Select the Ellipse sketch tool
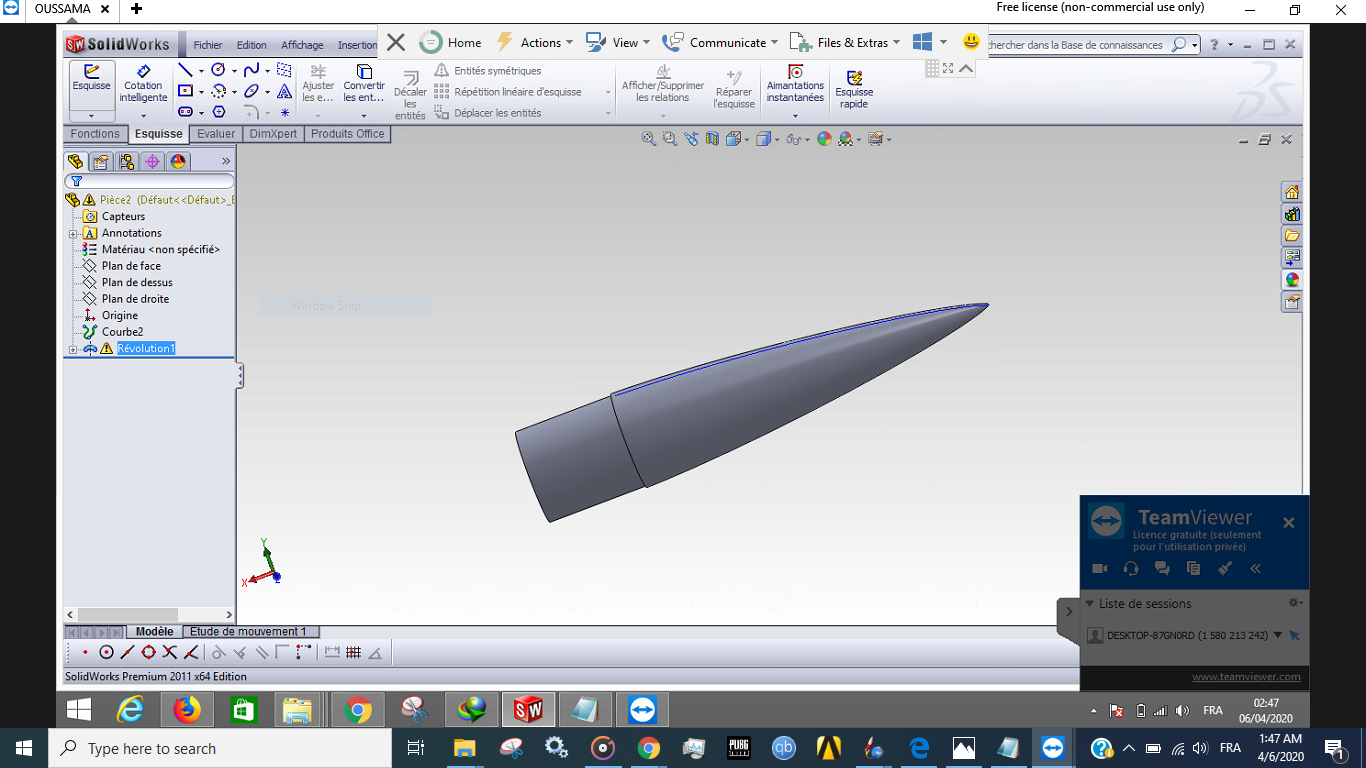The image size is (1366, 768). click(250, 92)
